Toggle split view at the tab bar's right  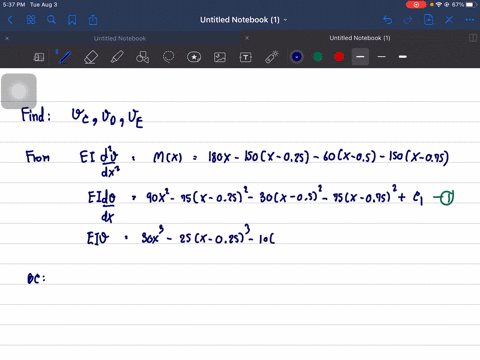tap(473, 38)
